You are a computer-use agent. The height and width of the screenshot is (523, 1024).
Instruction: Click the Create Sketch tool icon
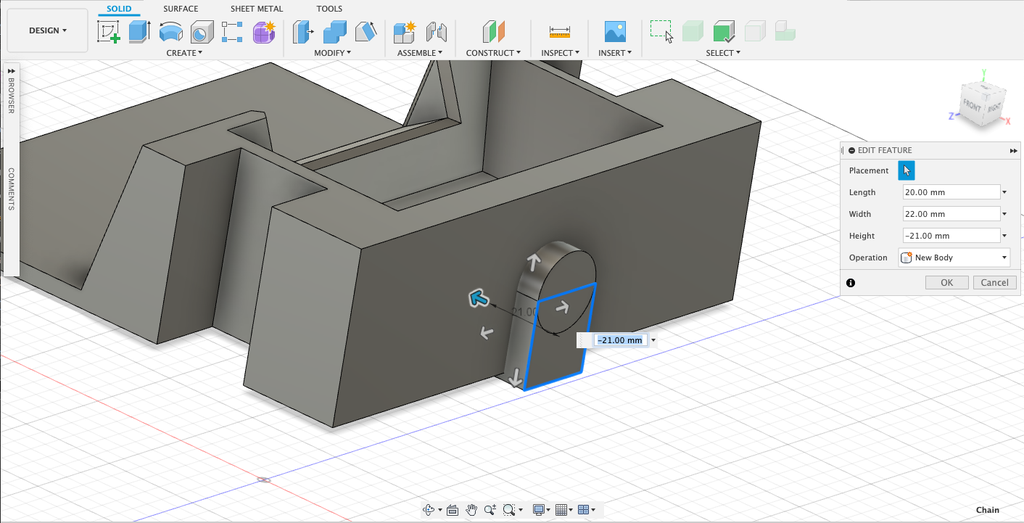pyautogui.click(x=108, y=31)
